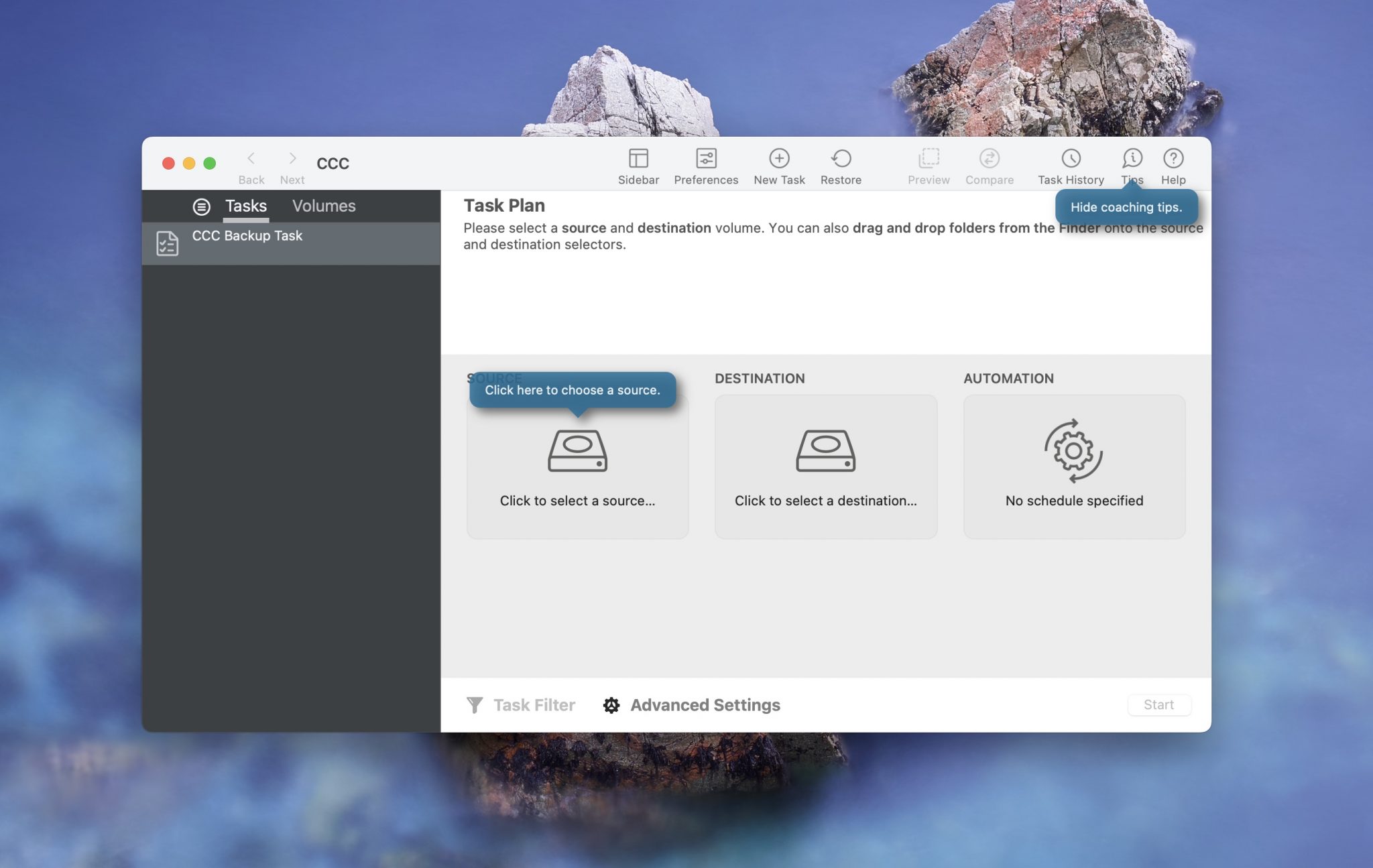Click the Start button
1373x868 pixels.
pos(1158,704)
